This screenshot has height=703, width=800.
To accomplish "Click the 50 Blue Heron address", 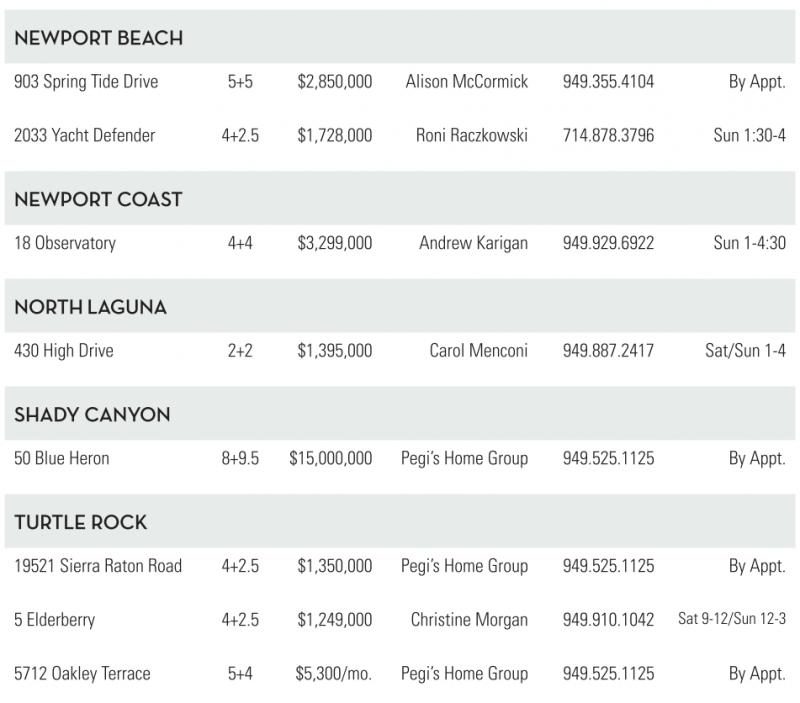I will point(62,459).
